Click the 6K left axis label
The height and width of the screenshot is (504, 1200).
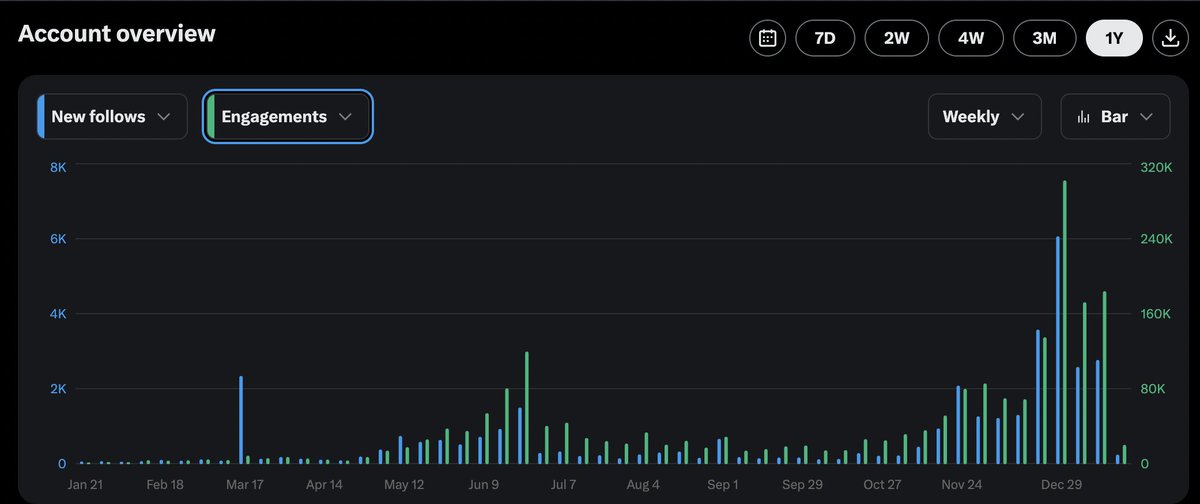click(58, 239)
